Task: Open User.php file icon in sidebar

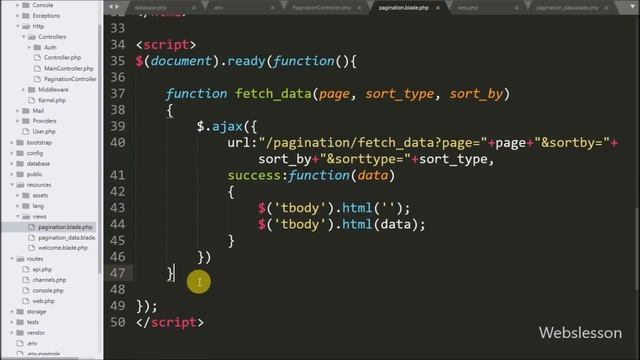Action: point(26,131)
